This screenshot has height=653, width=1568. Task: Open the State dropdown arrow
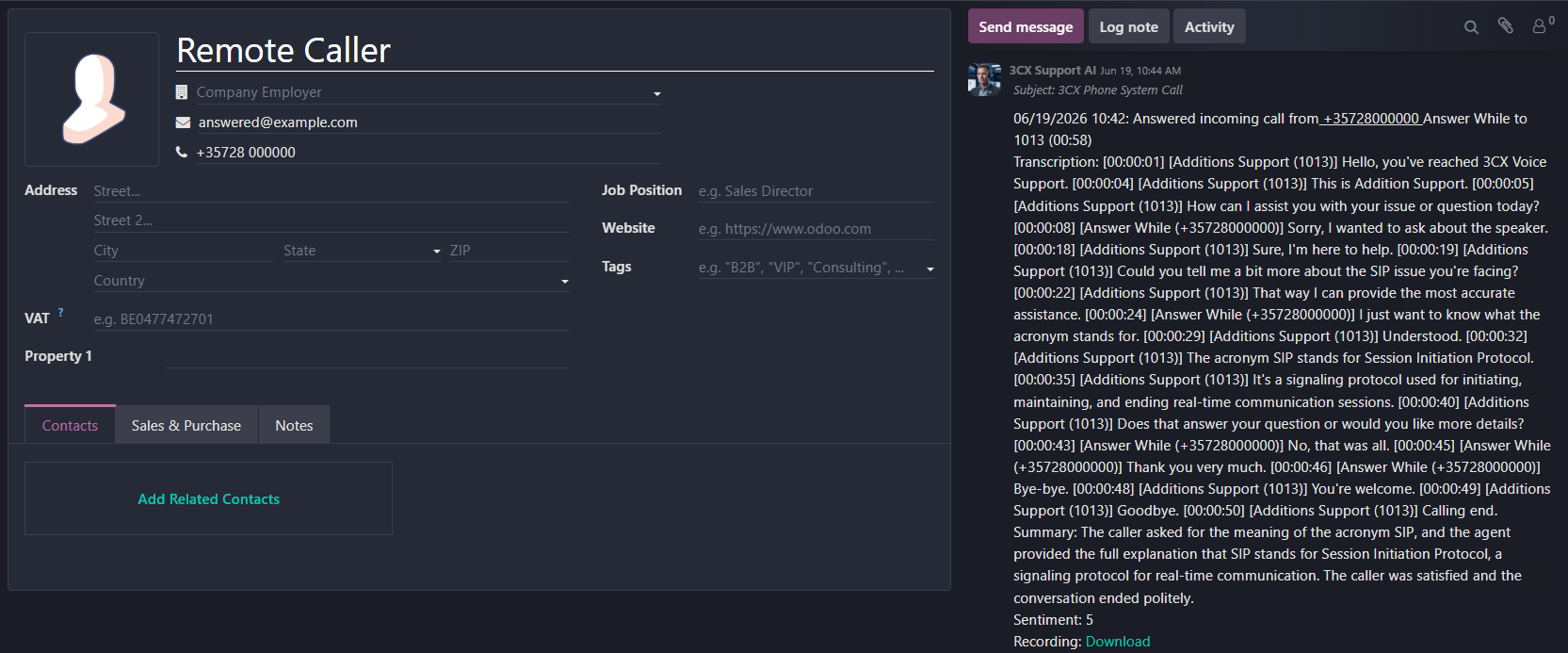pos(437,252)
